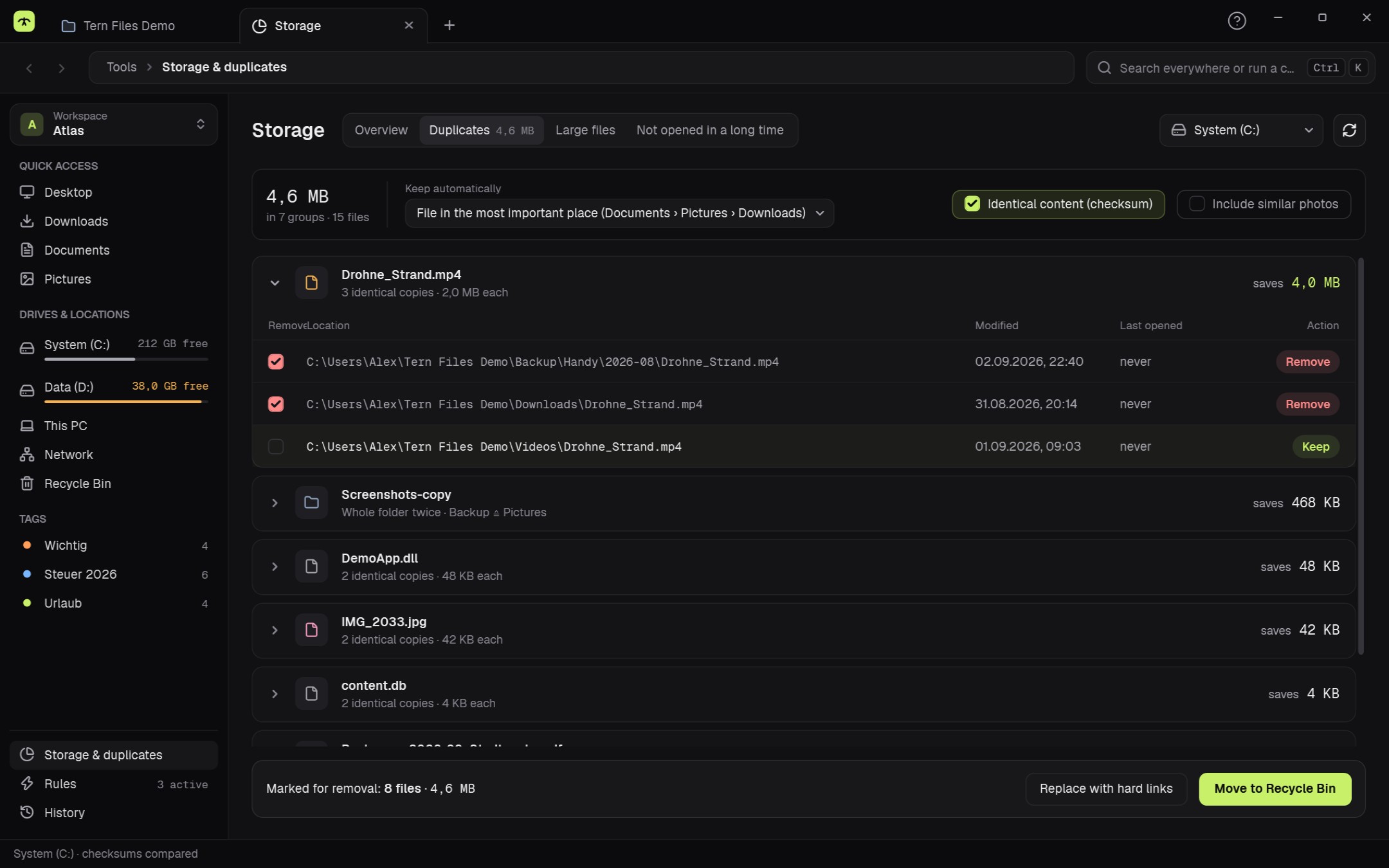Open Documents in quick access
Screen dimensions: 1389x868
114,250
